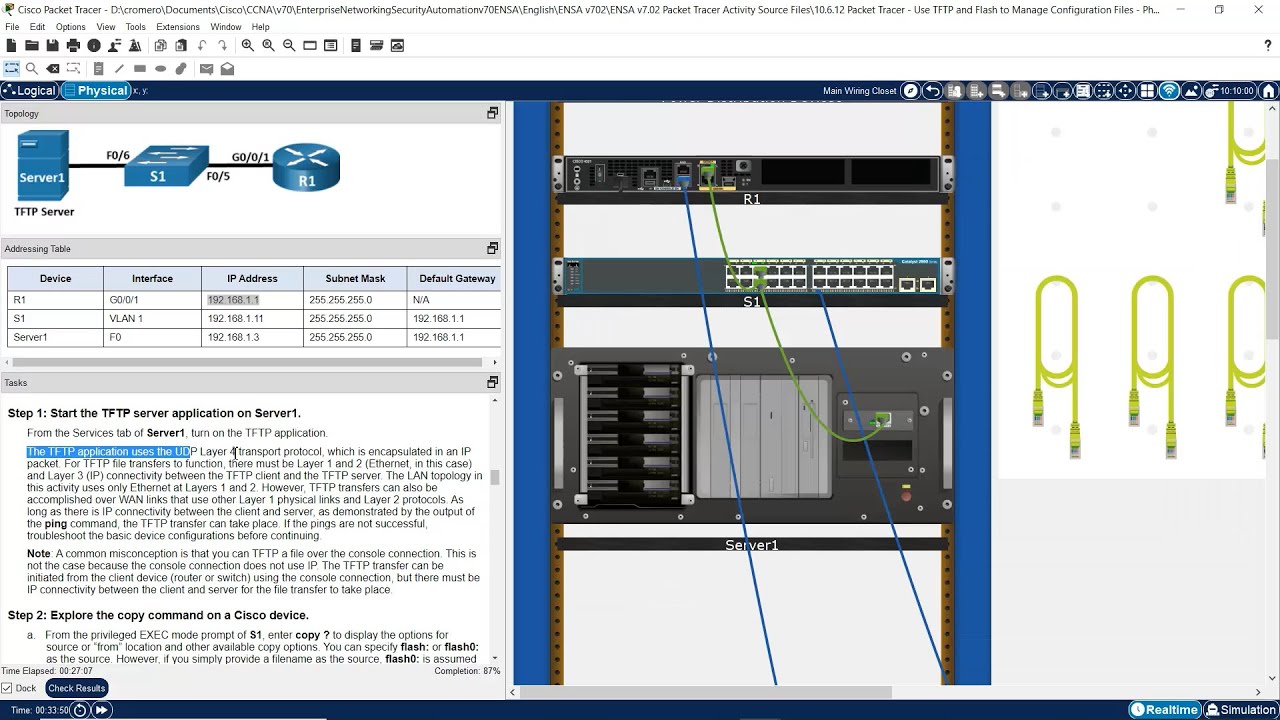Open the View menu
The width and height of the screenshot is (1280, 720).
tap(106, 27)
